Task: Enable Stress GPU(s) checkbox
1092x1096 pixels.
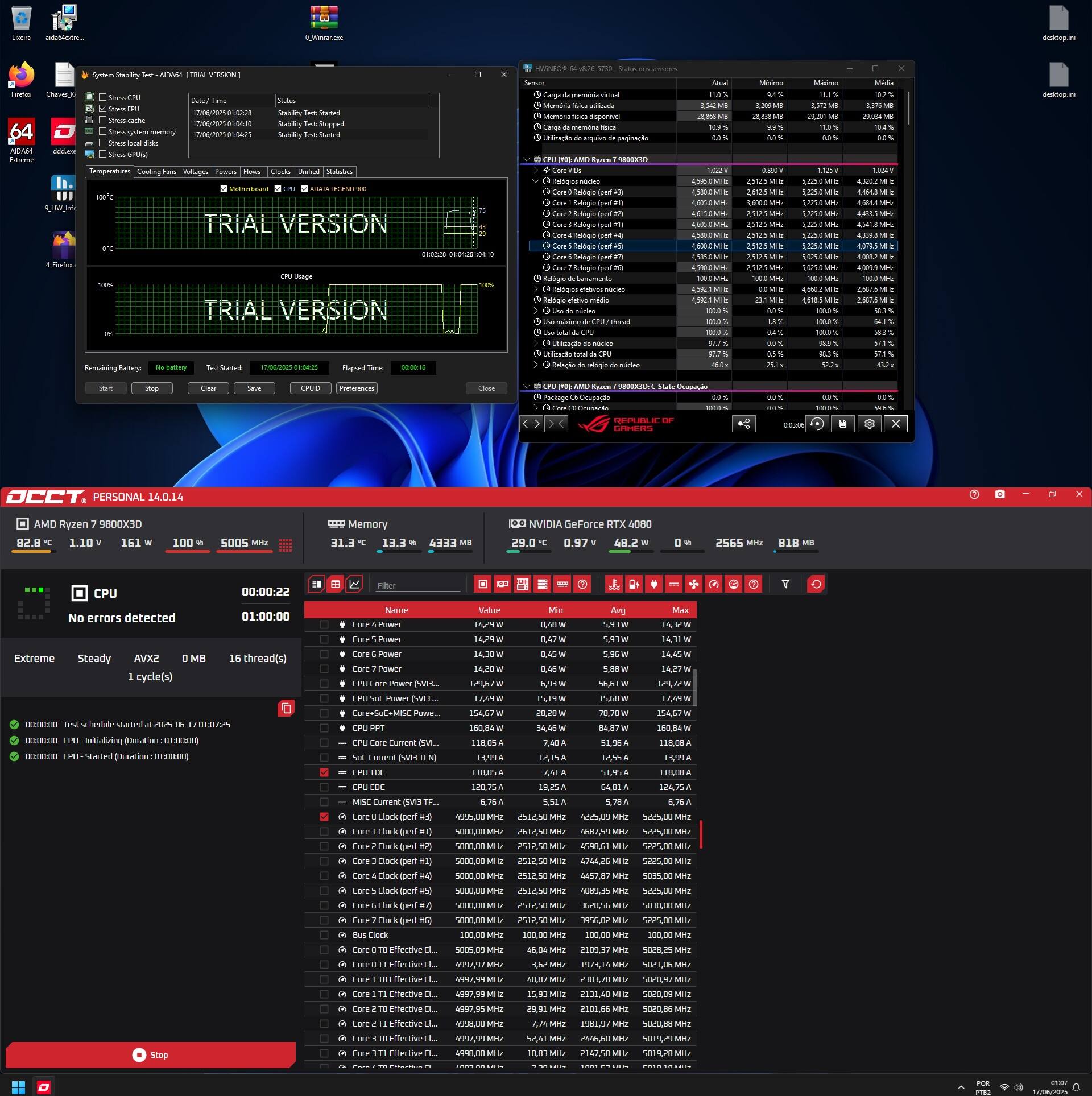Action: [103, 154]
